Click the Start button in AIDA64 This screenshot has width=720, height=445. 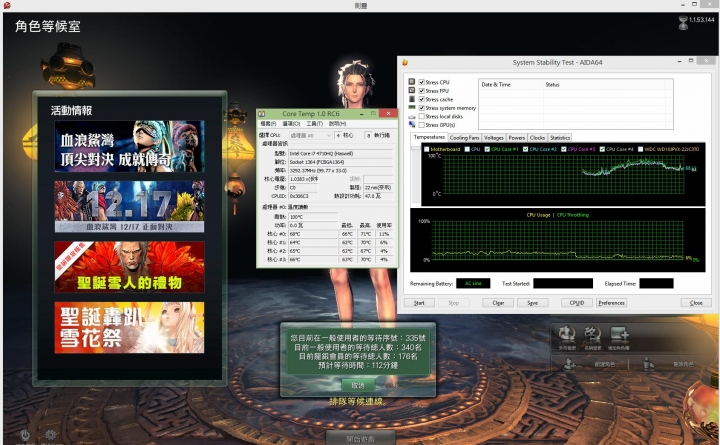click(419, 303)
